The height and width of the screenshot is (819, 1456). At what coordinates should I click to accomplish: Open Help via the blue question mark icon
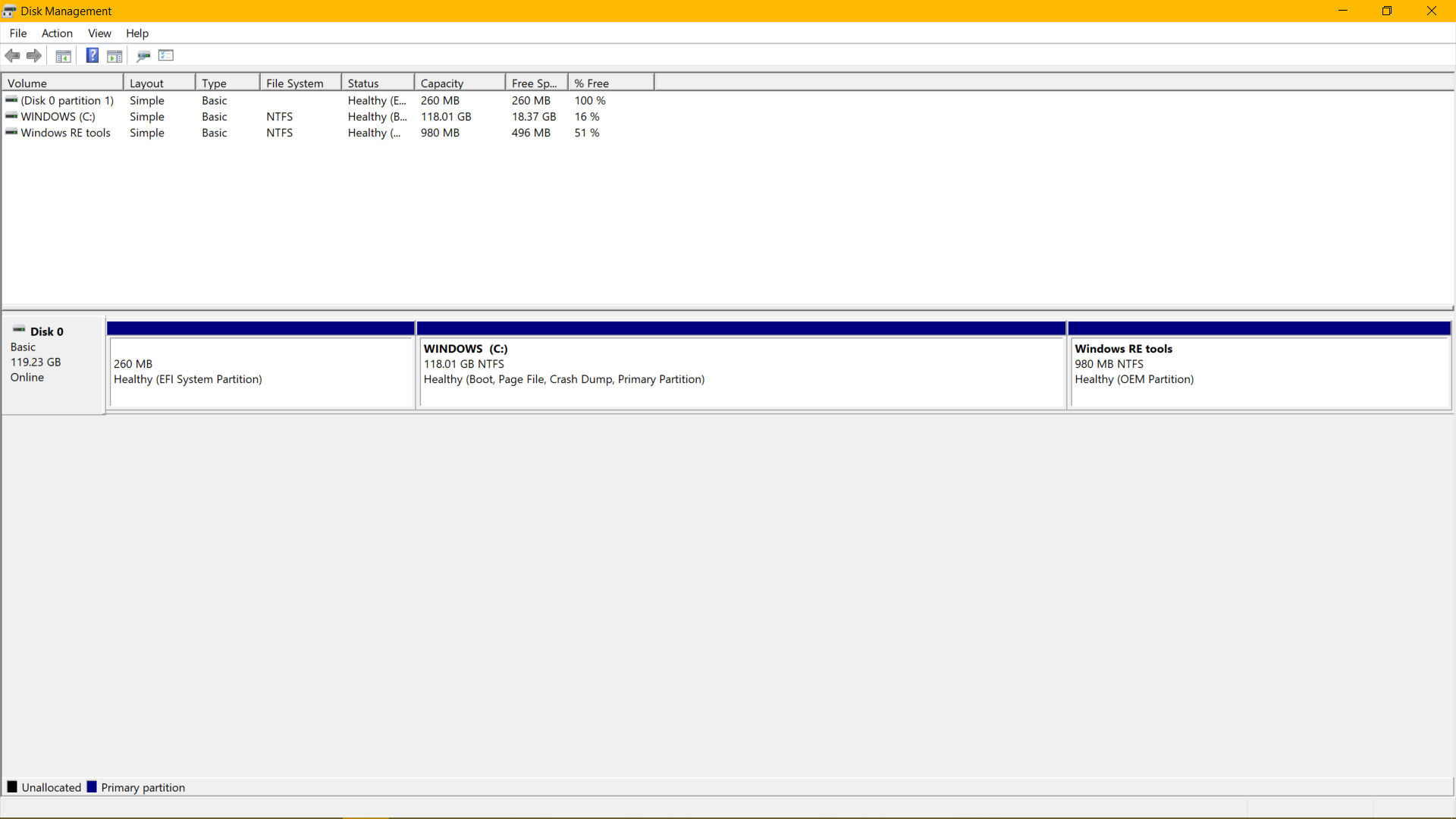click(92, 55)
